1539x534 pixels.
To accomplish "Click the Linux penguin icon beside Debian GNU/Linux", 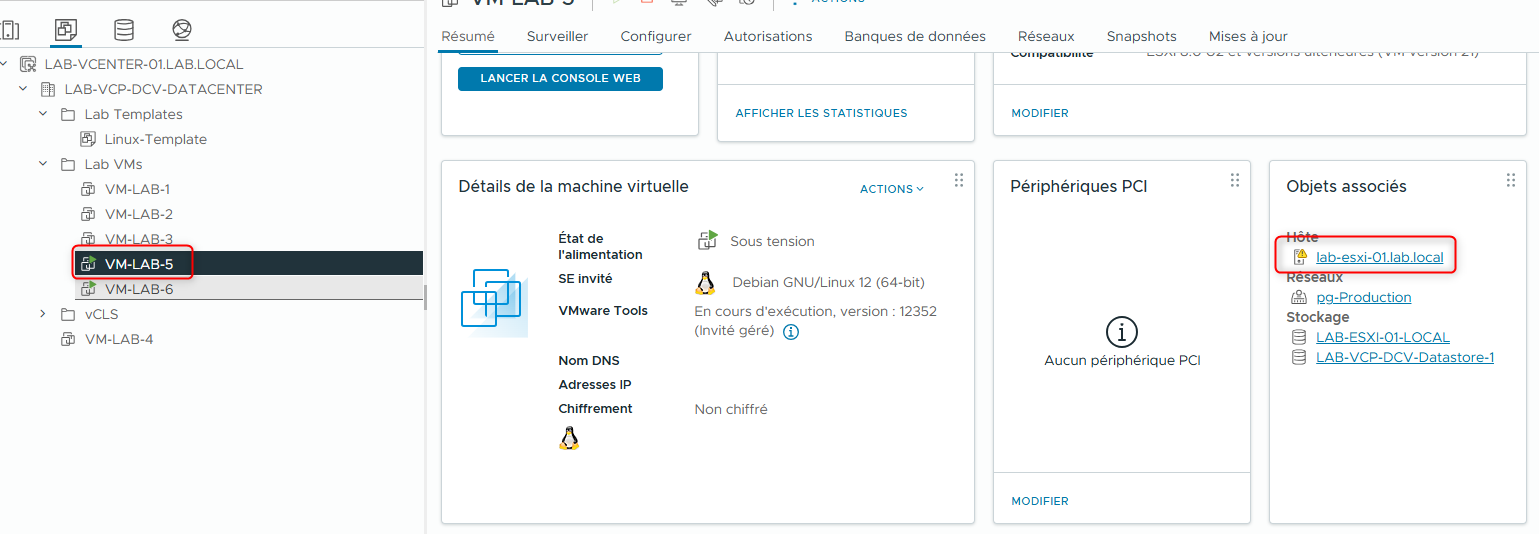I will tap(705, 282).
